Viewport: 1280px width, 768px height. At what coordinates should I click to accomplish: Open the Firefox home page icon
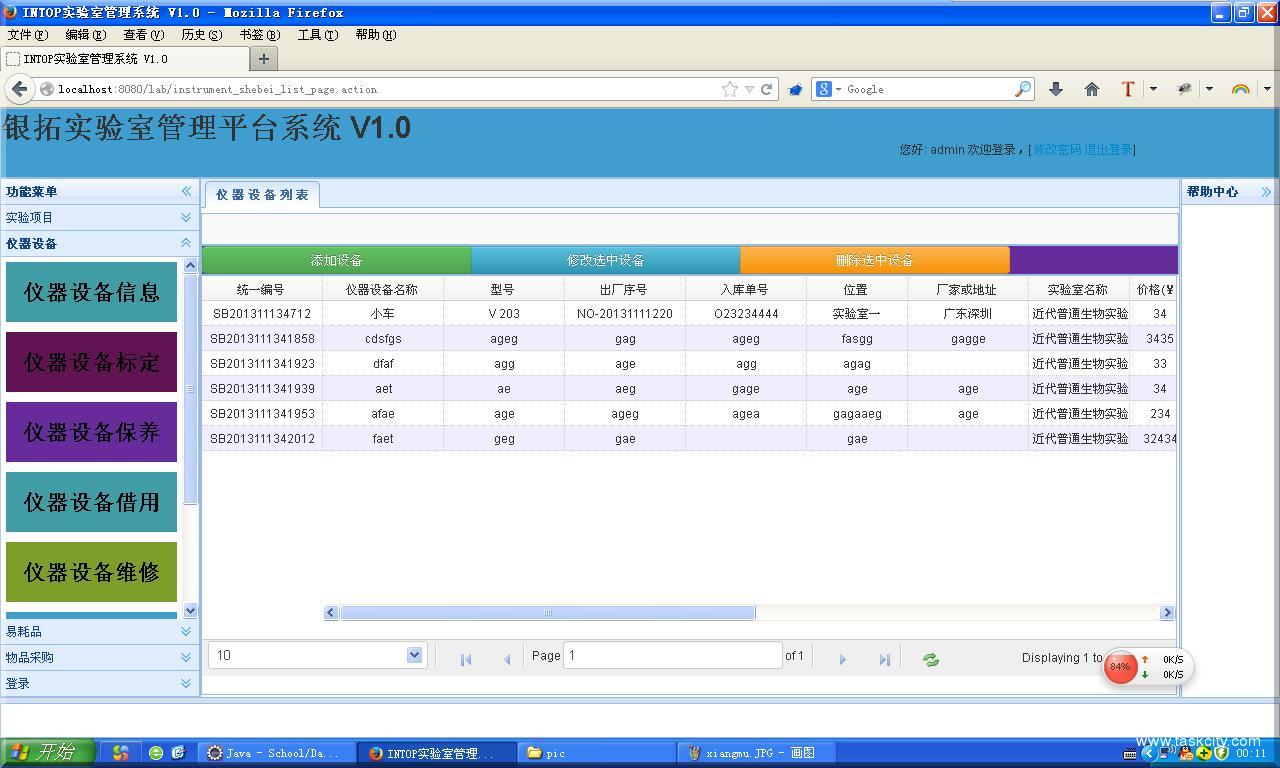(1092, 89)
